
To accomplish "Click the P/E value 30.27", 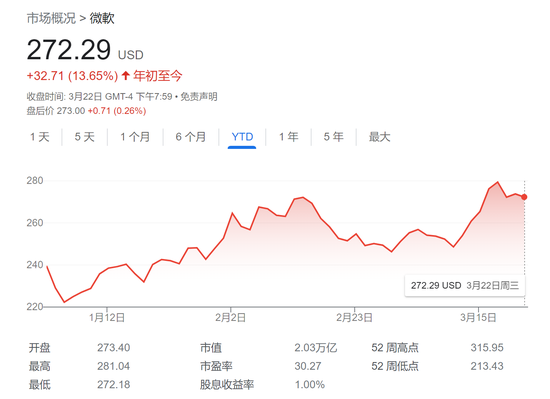I will 308,366.
